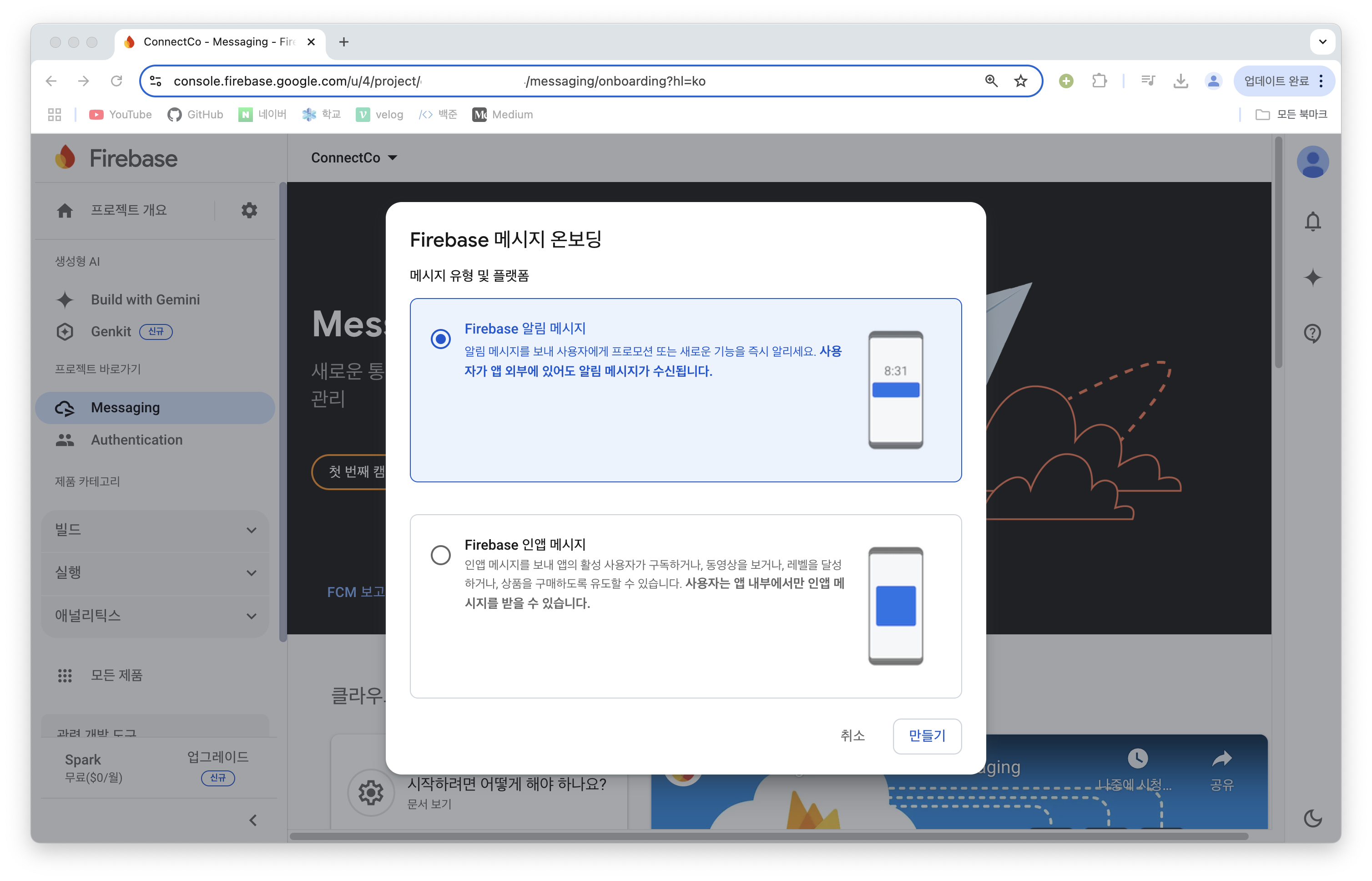Click the Gemini sparkle icon in right rail
The height and width of the screenshot is (881, 1372).
pyautogui.click(x=1312, y=278)
